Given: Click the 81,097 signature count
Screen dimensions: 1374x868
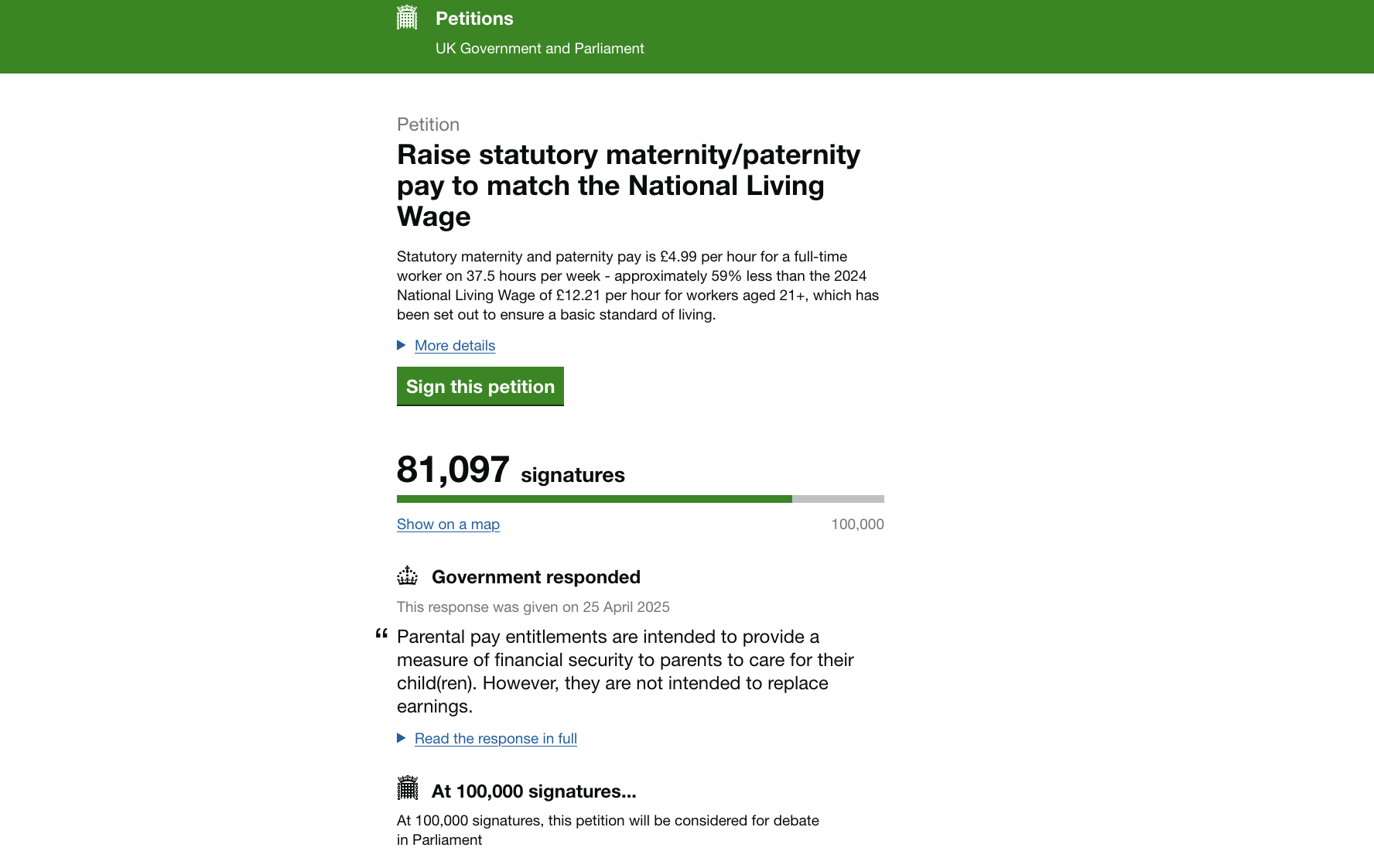Looking at the screenshot, I should (x=453, y=470).
